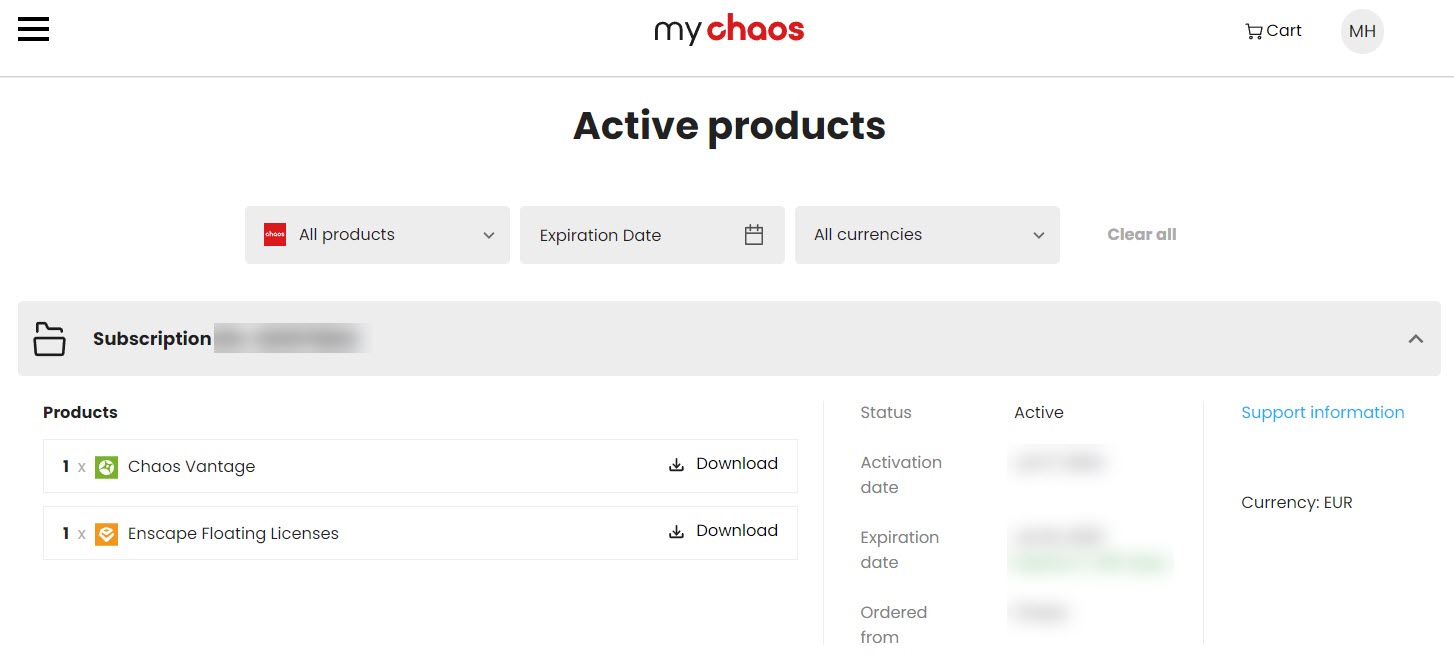This screenshot has height=669, width=1454.
Task: Click the shopping cart icon
Action: [1253, 31]
